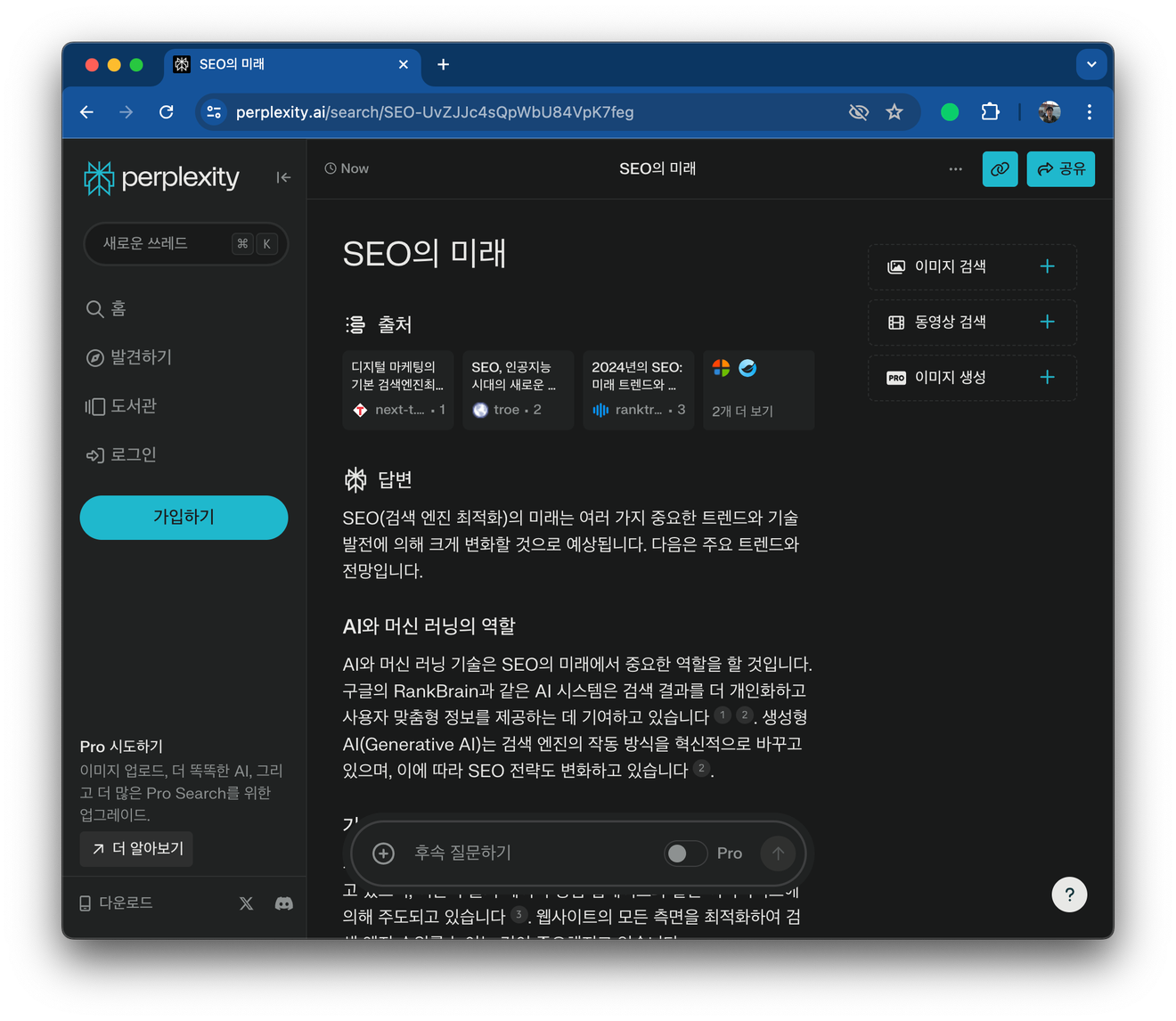Open the three-dot thread options menu

click(x=956, y=168)
